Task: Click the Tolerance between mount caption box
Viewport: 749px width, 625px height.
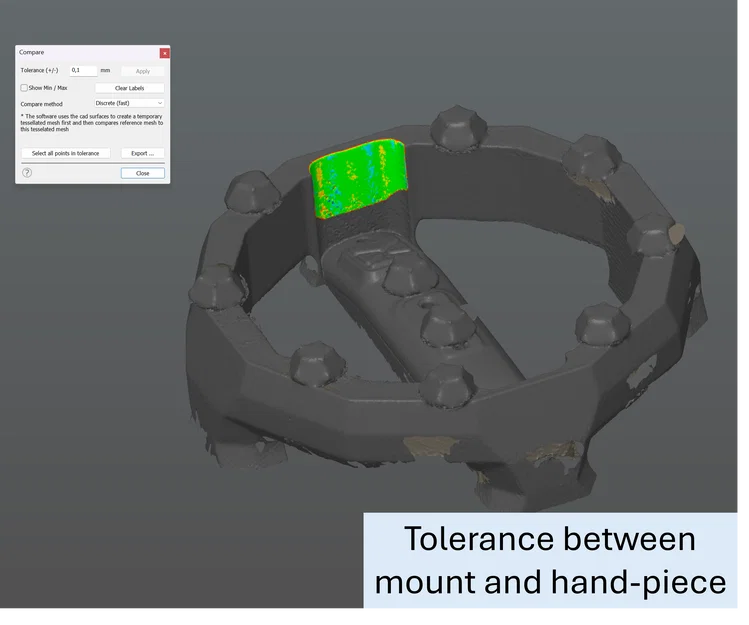Action: [x=550, y=560]
